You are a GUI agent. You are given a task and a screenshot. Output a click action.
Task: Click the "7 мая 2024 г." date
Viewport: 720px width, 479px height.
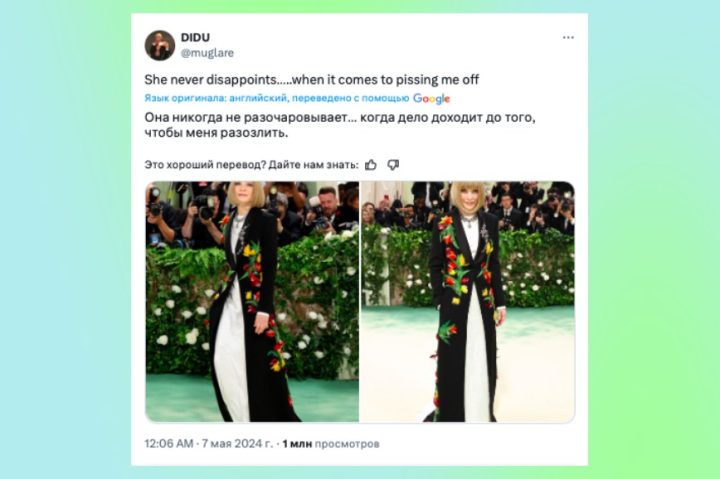(x=237, y=444)
